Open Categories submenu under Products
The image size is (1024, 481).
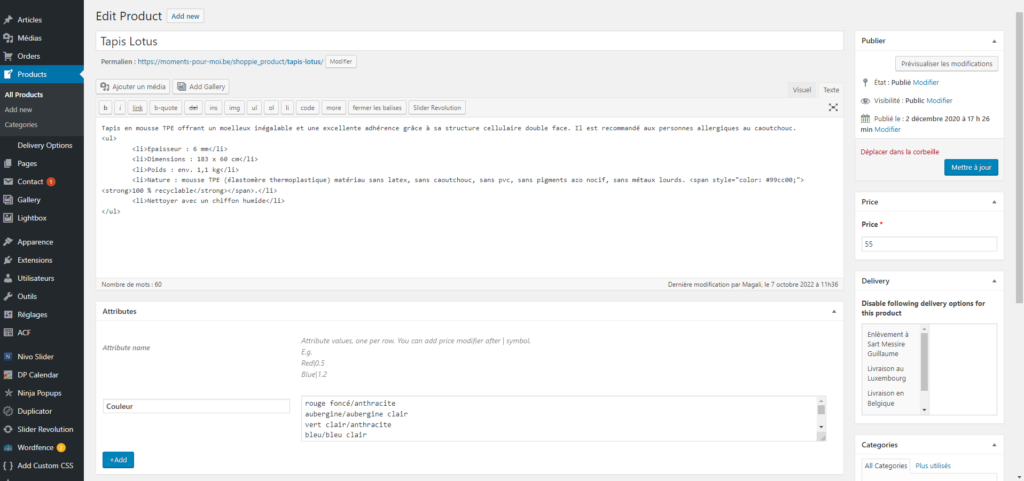click(x=21, y=125)
